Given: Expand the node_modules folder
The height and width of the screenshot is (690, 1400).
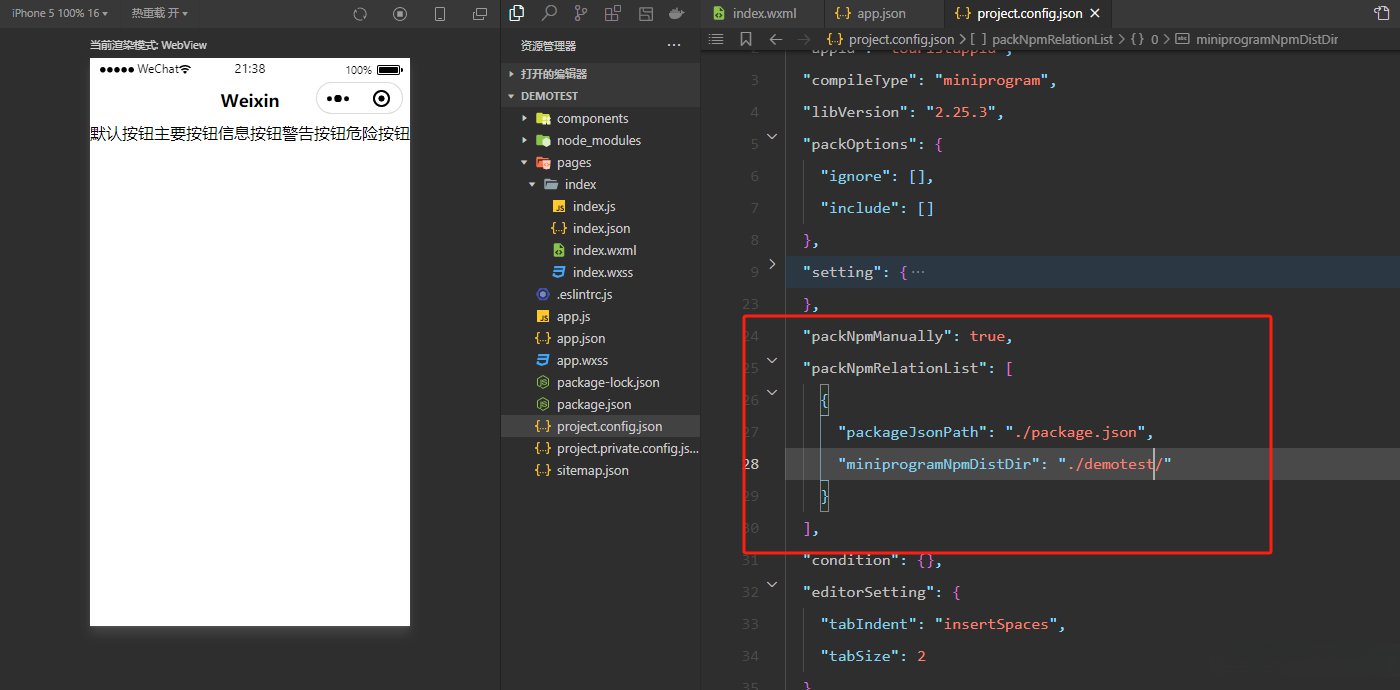Looking at the screenshot, I should pos(524,141).
